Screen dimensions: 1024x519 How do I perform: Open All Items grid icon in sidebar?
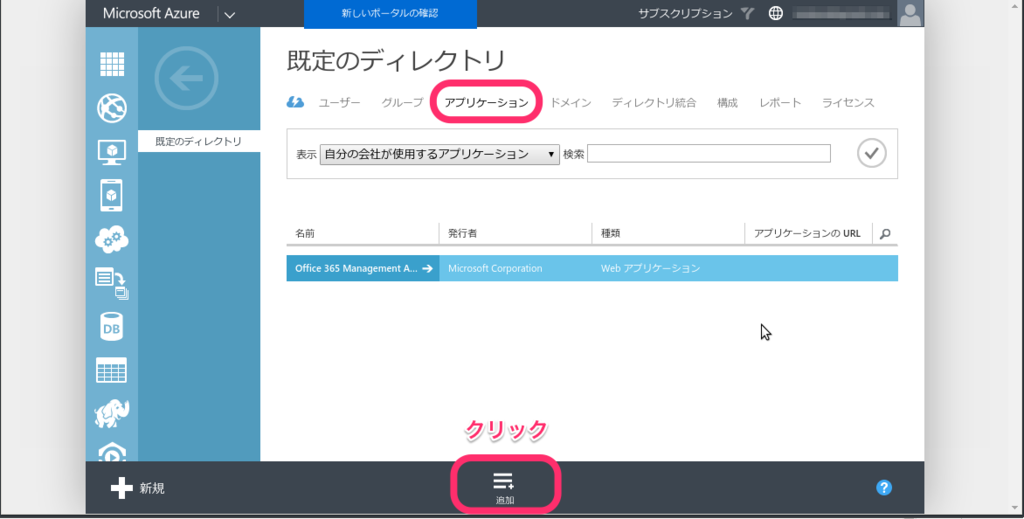click(112, 64)
